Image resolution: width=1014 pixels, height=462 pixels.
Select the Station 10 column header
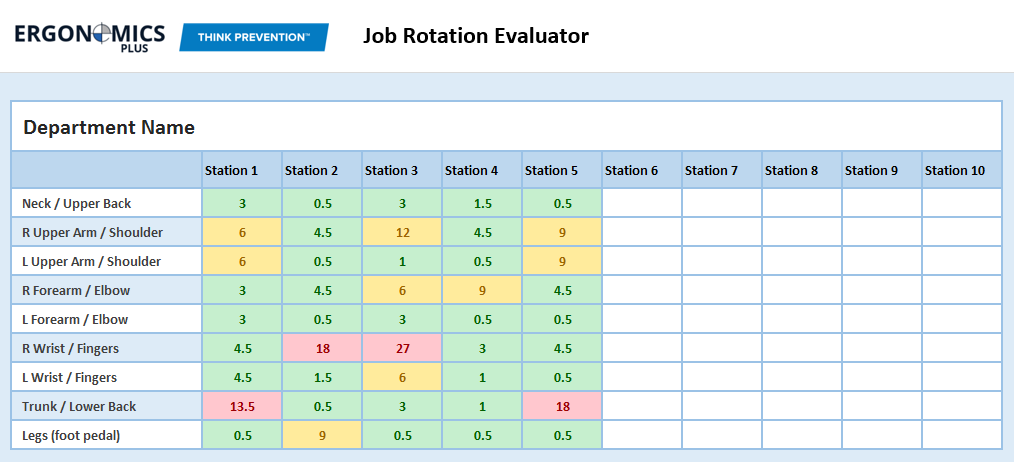tap(962, 171)
